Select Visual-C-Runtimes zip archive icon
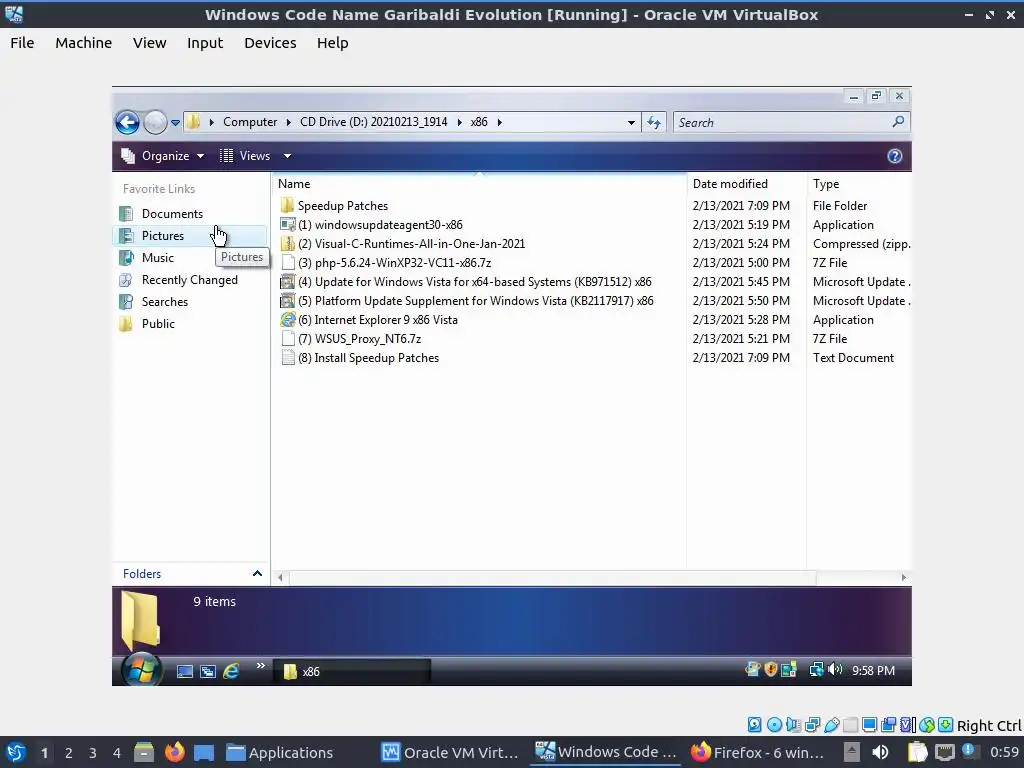This screenshot has height=768, width=1024. 287,244
